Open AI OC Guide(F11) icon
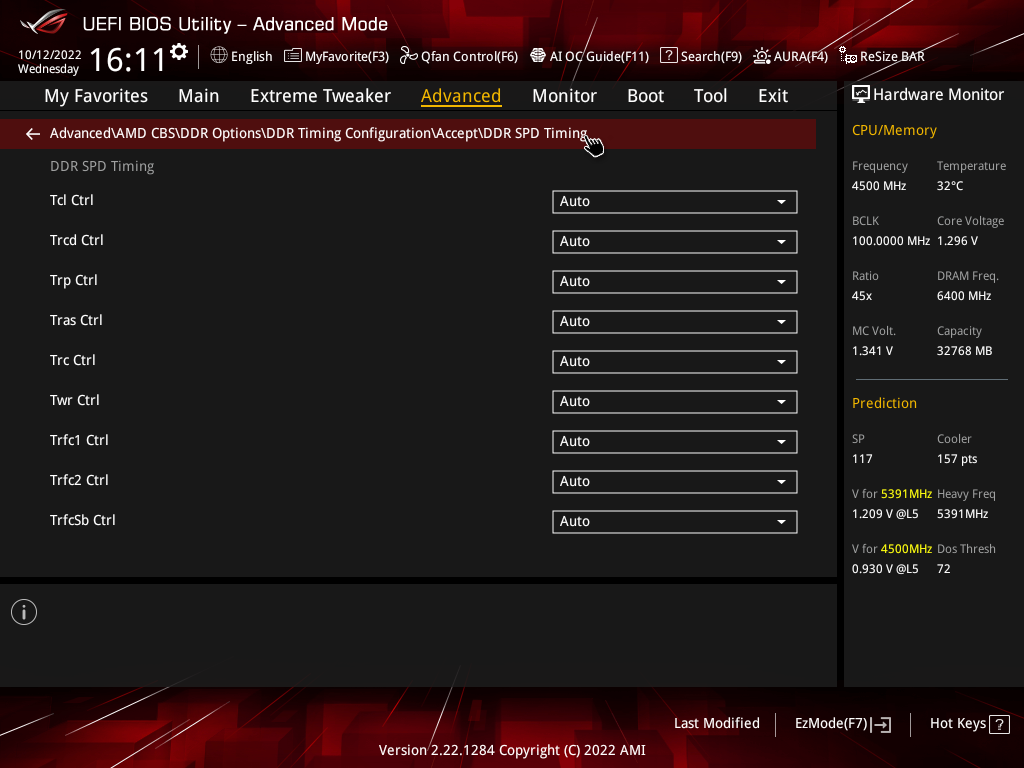This screenshot has height=768, width=1024. [x=537, y=56]
